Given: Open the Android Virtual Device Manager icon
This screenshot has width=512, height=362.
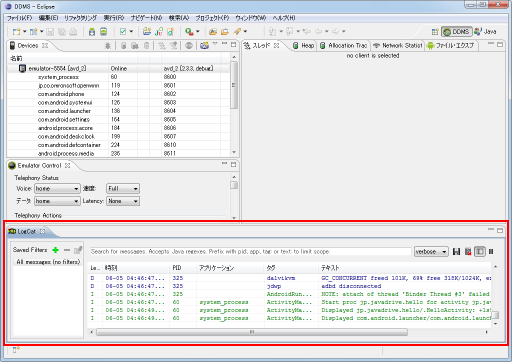Looking at the screenshot, I should coord(104,32).
